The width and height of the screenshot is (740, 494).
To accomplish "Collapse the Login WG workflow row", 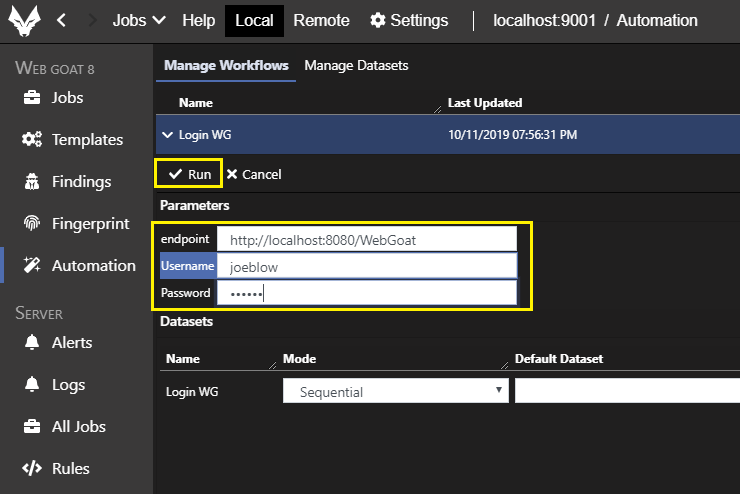I will (167, 135).
